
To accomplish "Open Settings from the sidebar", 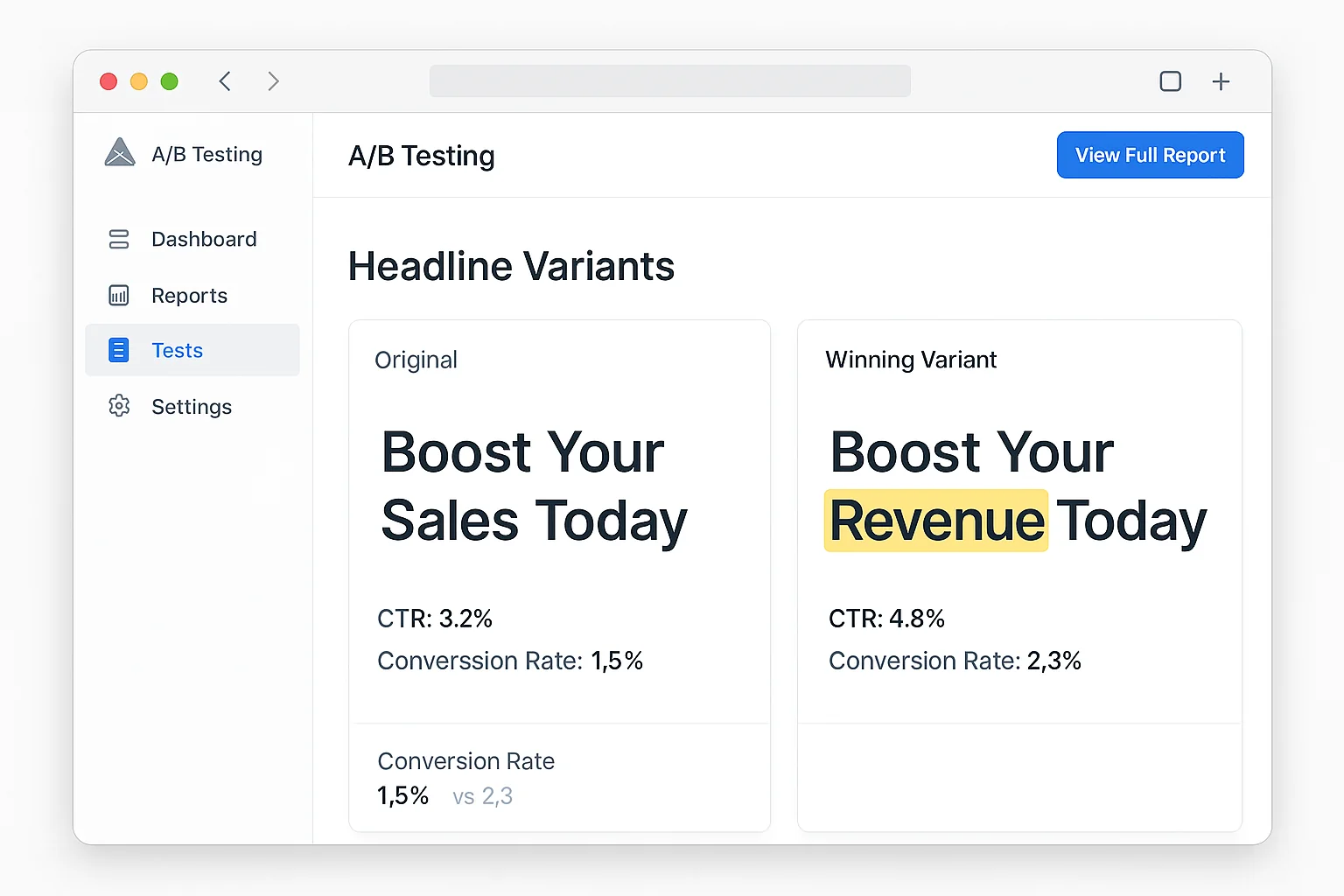I will pyautogui.click(x=192, y=407).
